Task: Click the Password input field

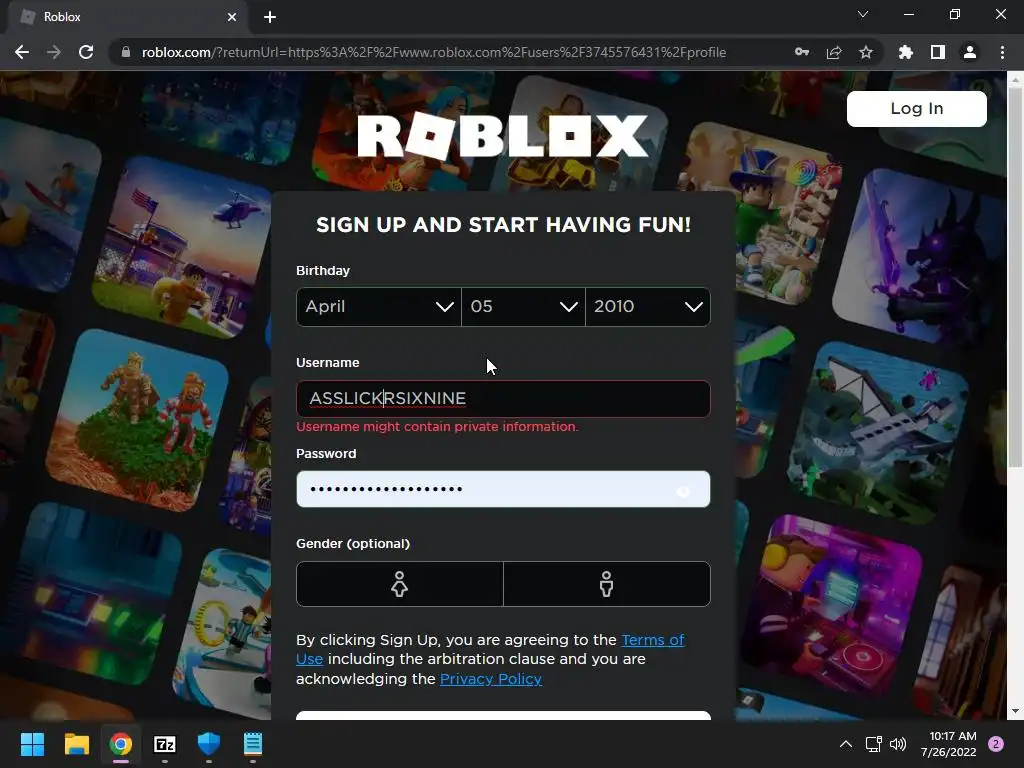Action: point(503,489)
